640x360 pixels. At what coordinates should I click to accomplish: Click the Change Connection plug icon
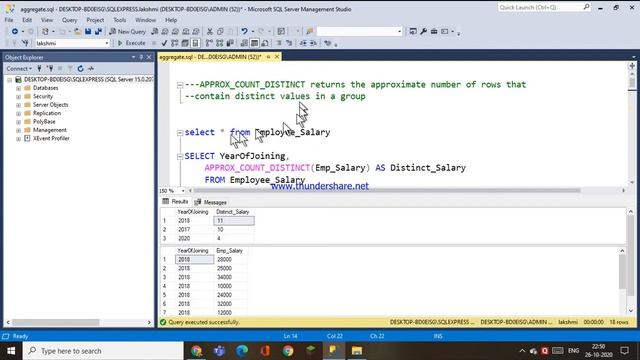click(25, 43)
